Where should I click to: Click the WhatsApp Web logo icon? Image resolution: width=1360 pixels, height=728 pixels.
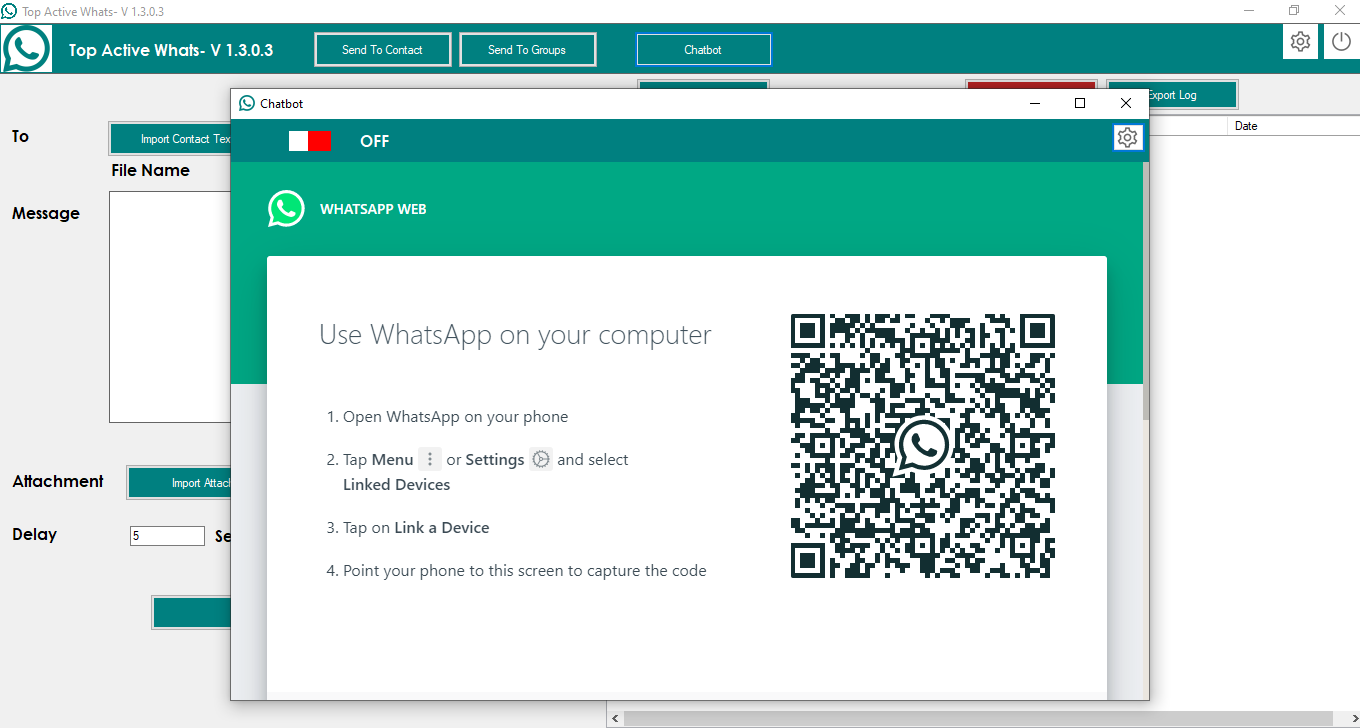coord(286,209)
